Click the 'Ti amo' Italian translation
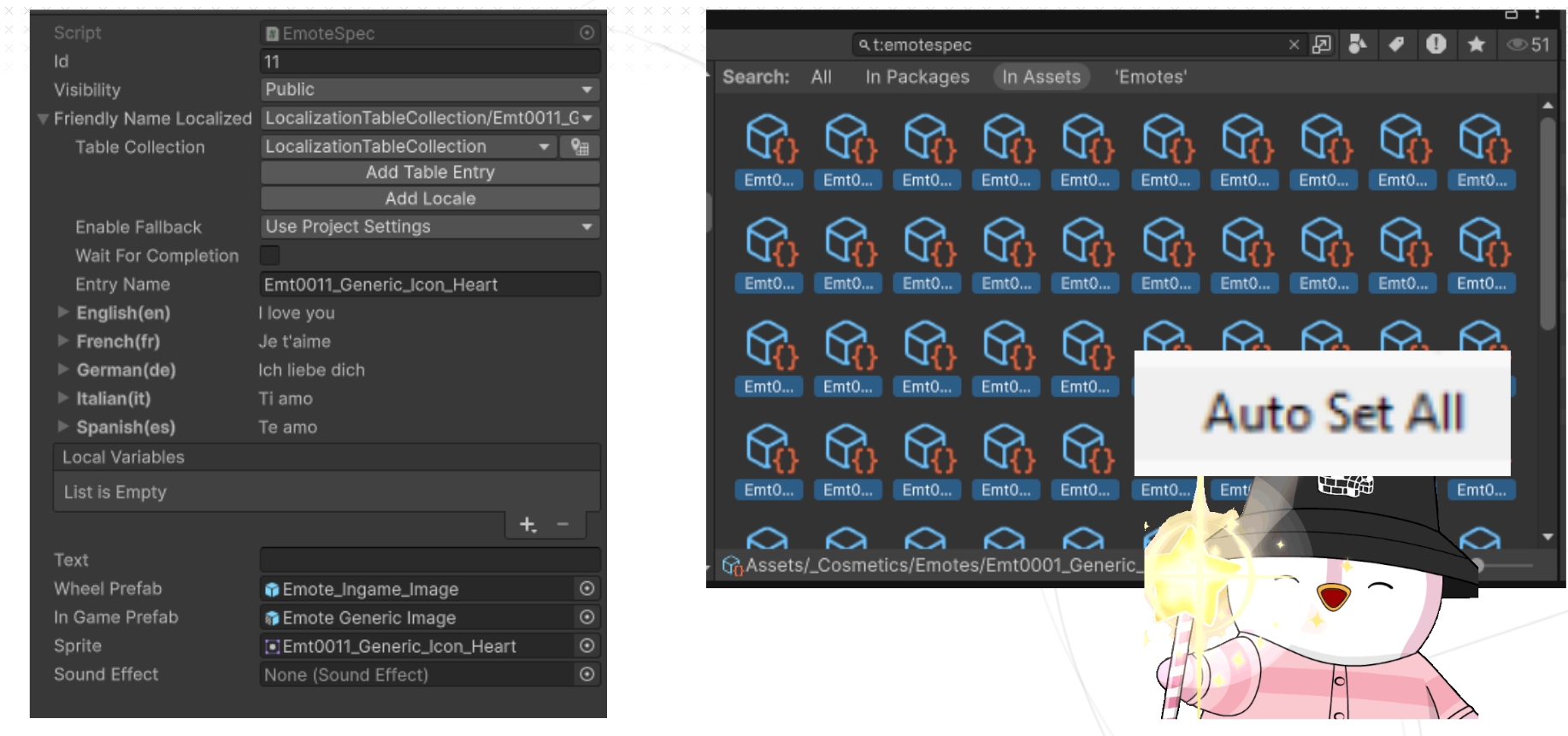This screenshot has height=736, width=1568. tap(286, 398)
